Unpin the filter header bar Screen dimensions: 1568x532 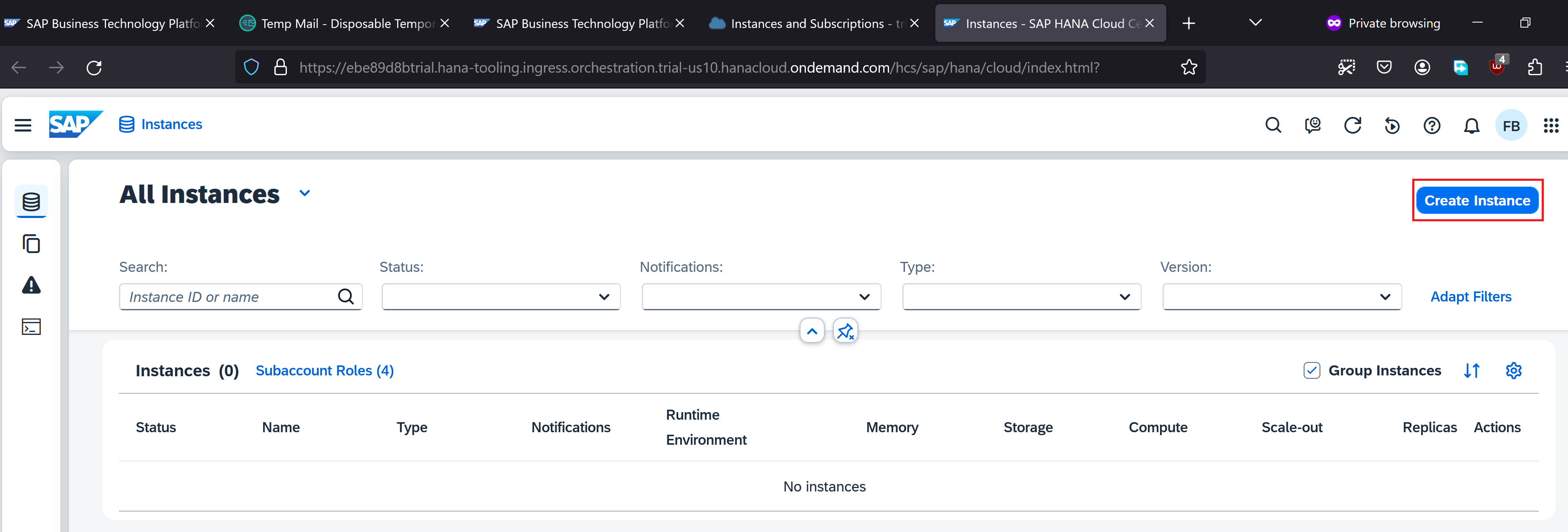(x=846, y=331)
